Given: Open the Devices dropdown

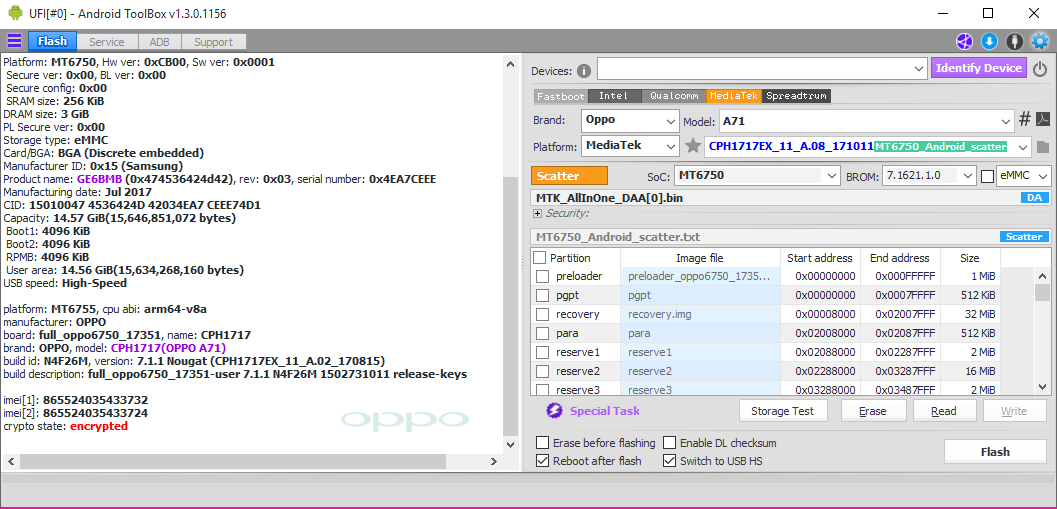Looking at the screenshot, I should point(762,69).
